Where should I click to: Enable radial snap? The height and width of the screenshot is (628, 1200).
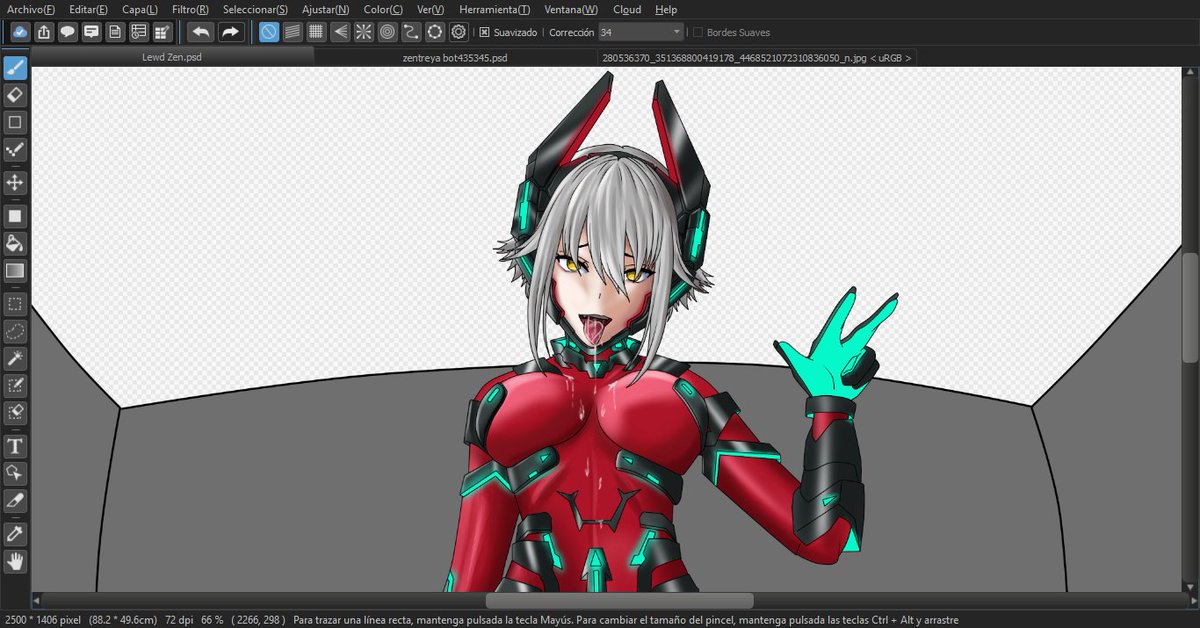(364, 32)
